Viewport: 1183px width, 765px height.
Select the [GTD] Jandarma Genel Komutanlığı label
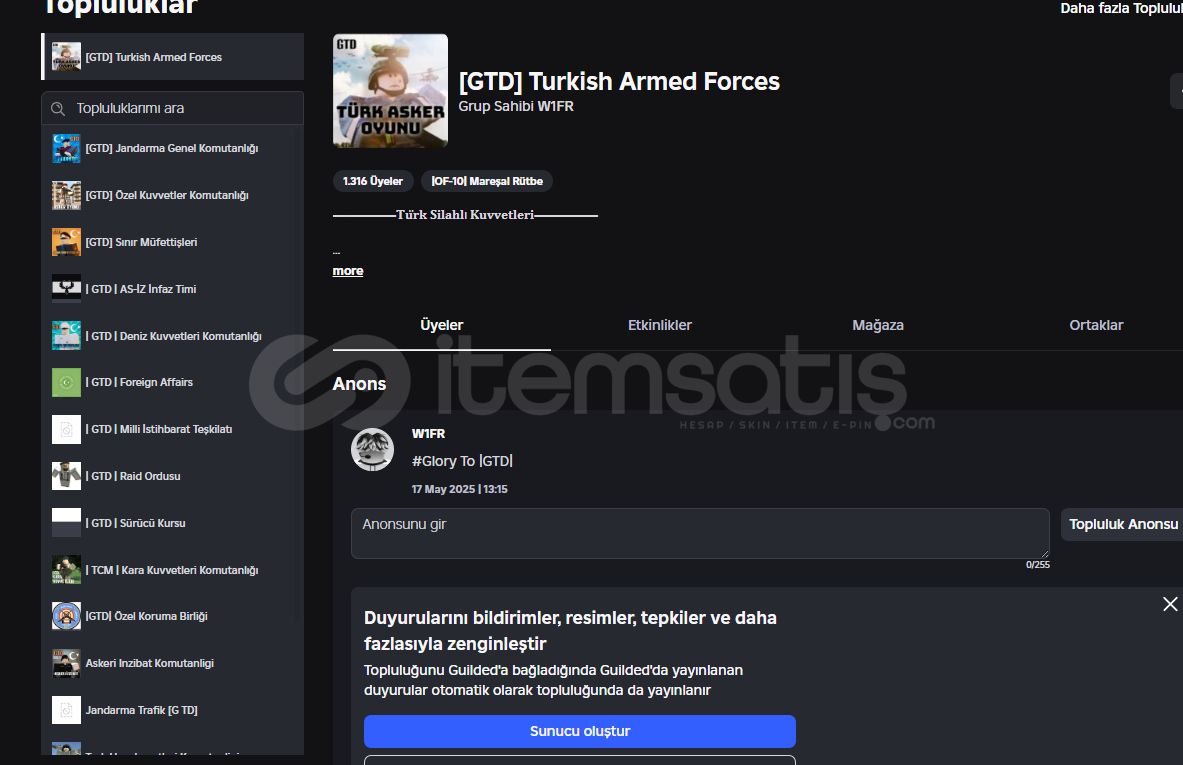[x=172, y=149]
